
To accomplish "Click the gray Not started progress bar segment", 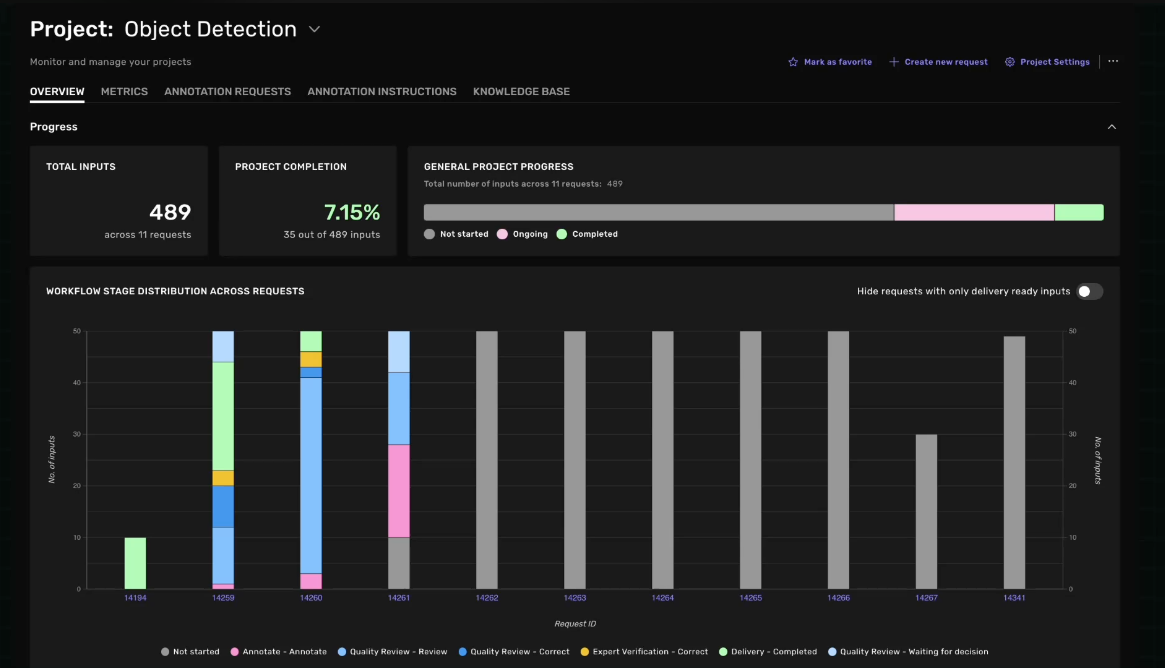I will (x=658, y=213).
